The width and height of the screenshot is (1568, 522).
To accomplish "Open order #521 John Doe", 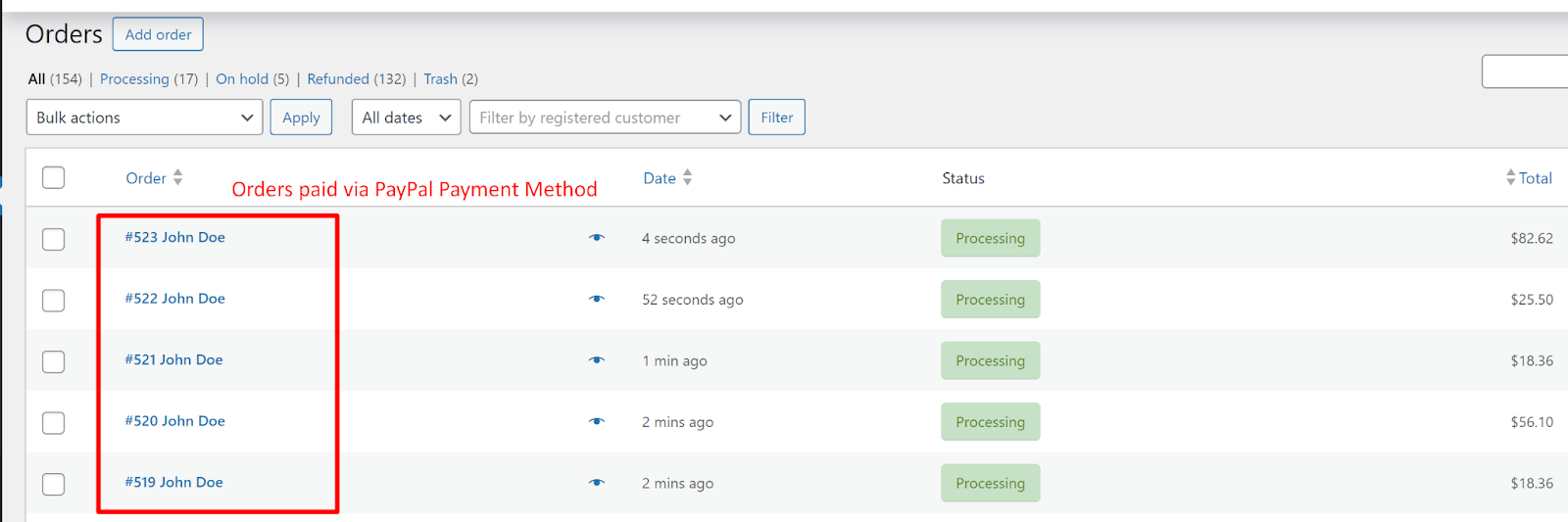I will tap(173, 359).
